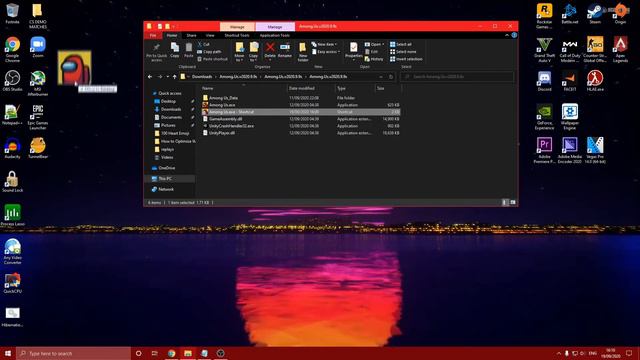640x360 pixels.
Task: Sort by the Type column header
Action: click(354, 88)
